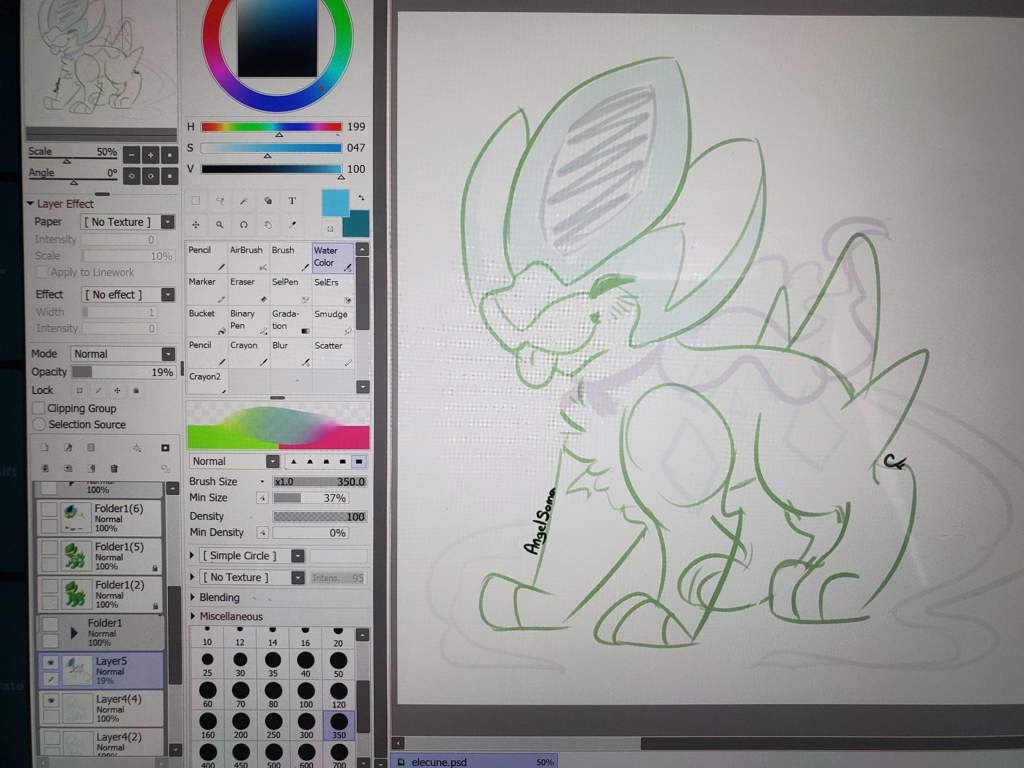Choose brush size preset 100
1024x768 pixels.
[306, 695]
